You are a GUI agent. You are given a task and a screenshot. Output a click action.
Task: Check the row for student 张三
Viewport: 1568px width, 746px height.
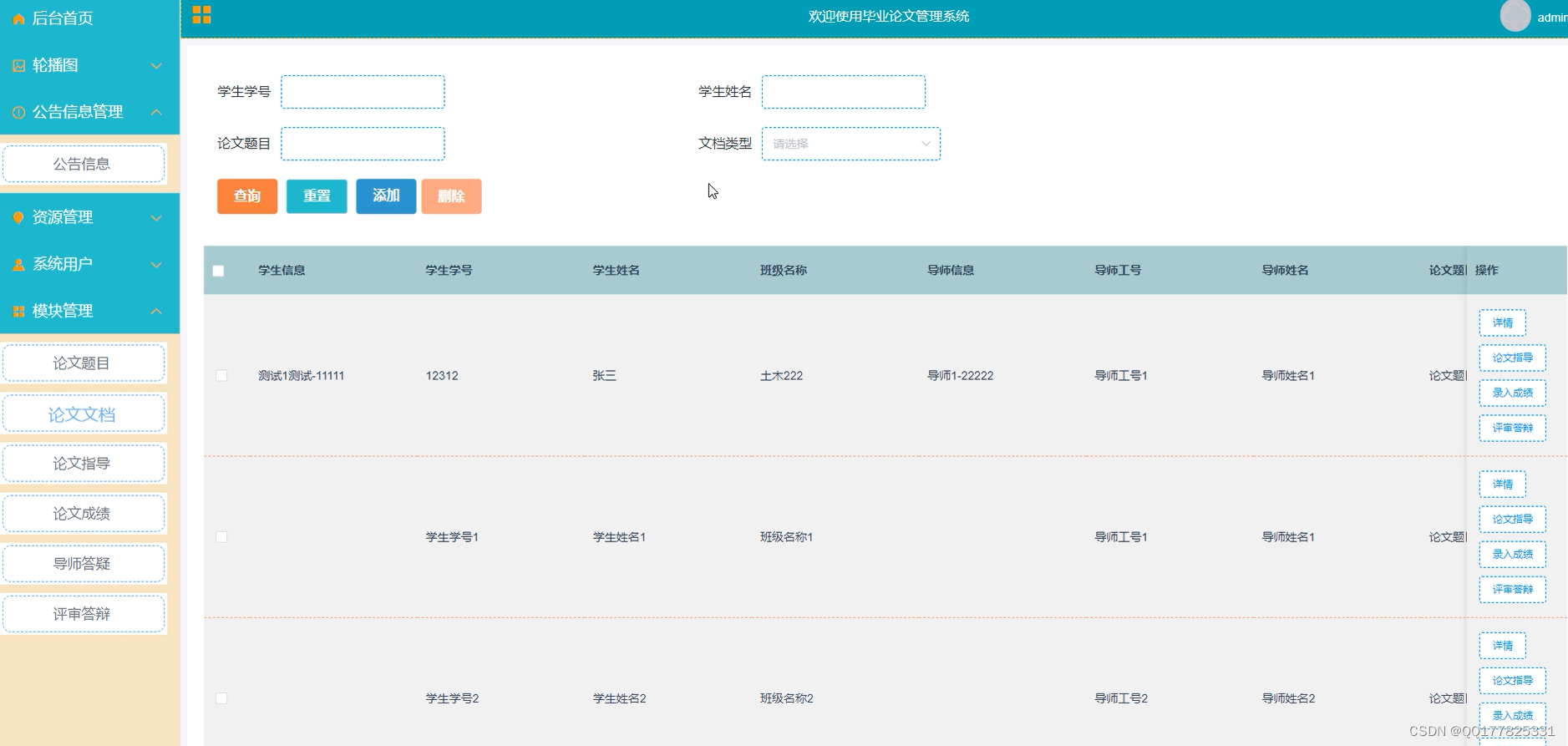point(221,376)
